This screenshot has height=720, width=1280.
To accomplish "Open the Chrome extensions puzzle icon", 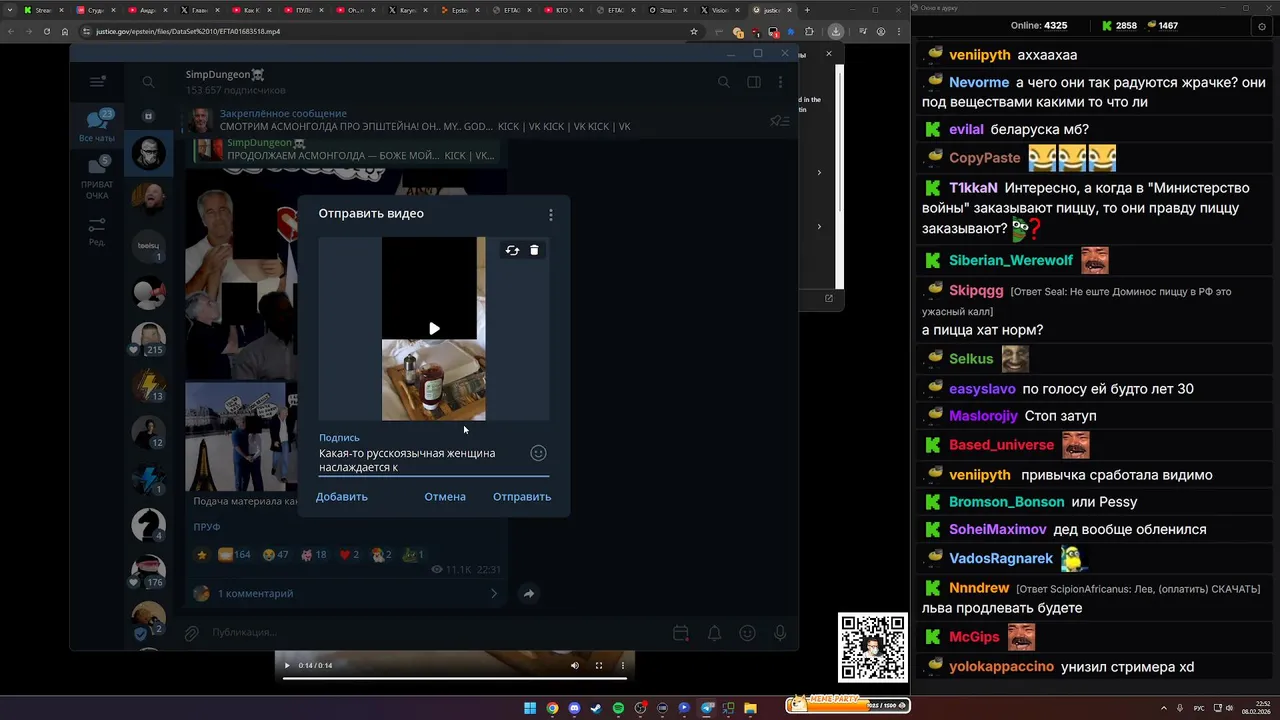I will point(809,31).
